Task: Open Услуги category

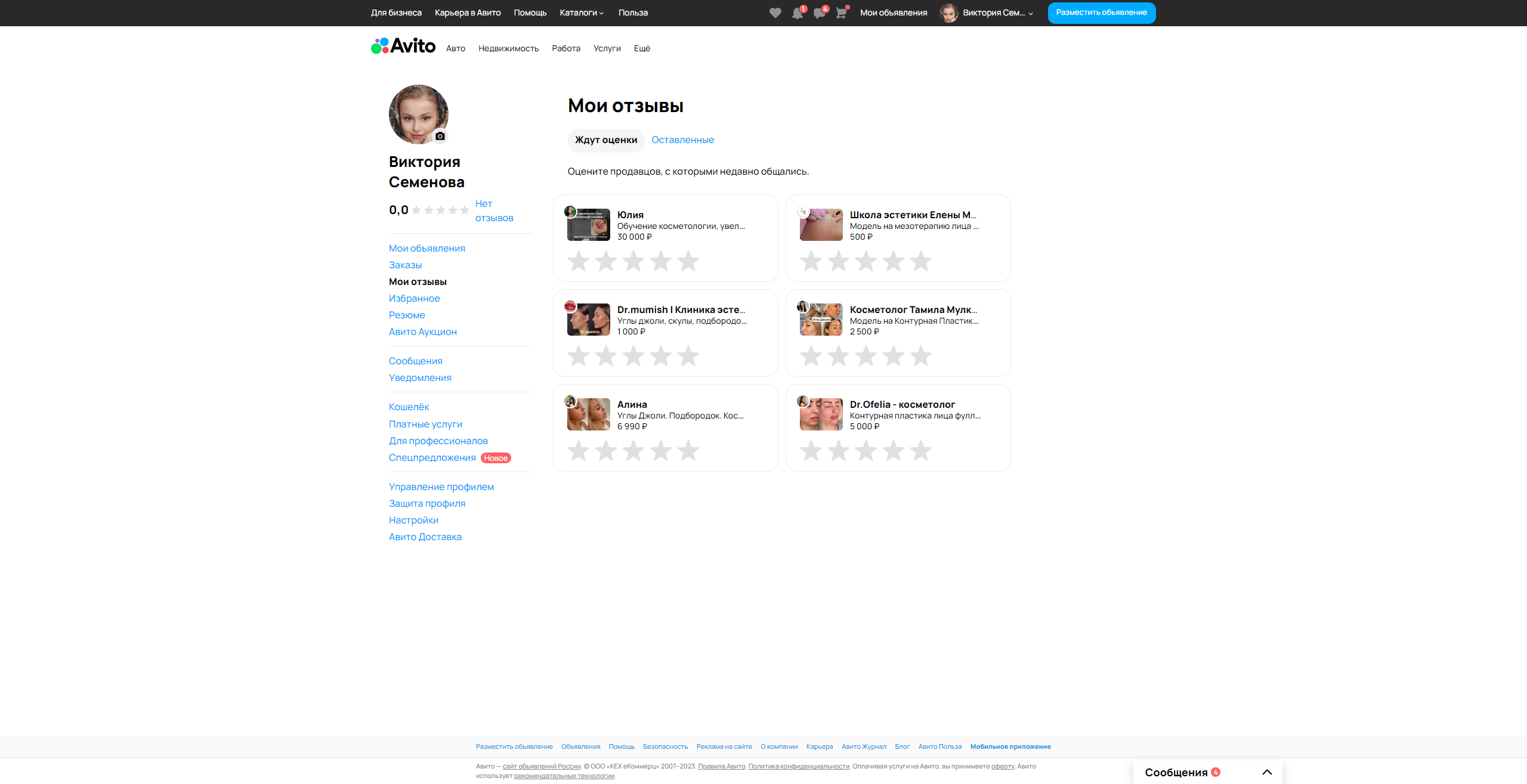Action: pyautogui.click(x=607, y=48)
